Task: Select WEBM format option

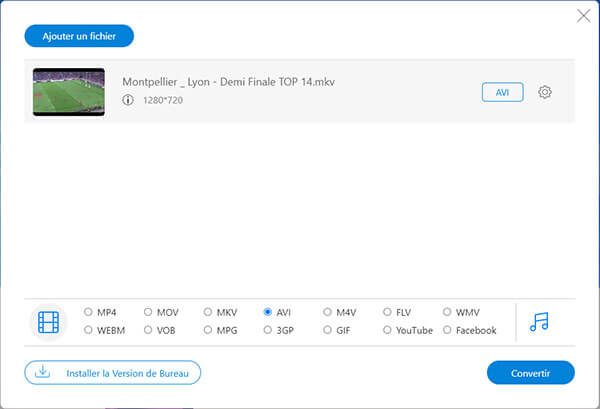Action: [x=89, y=330]
